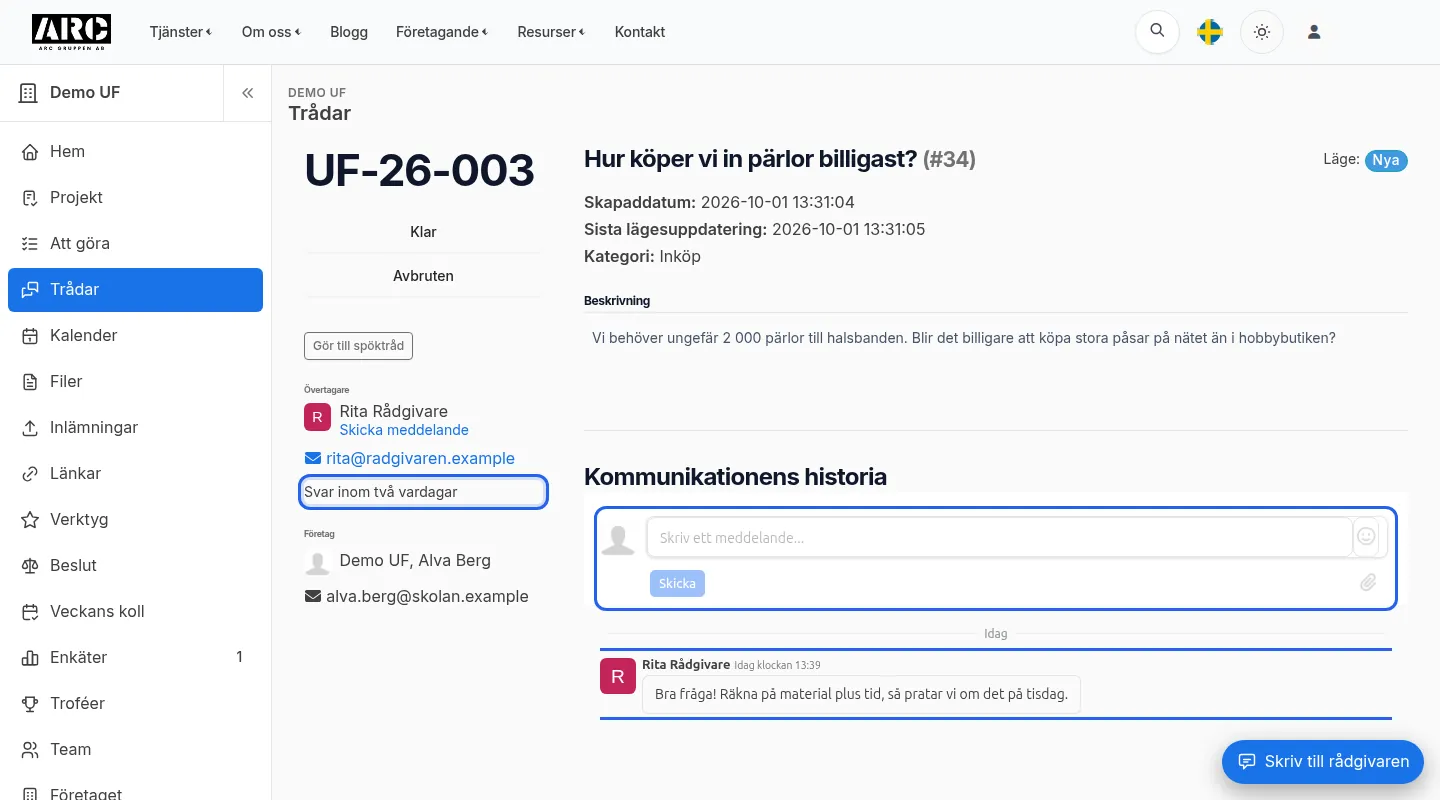Image resolution: width=1440 pixels, height=800 pixels.
Task: Mark thread as Klar
Action: point(423,231)
